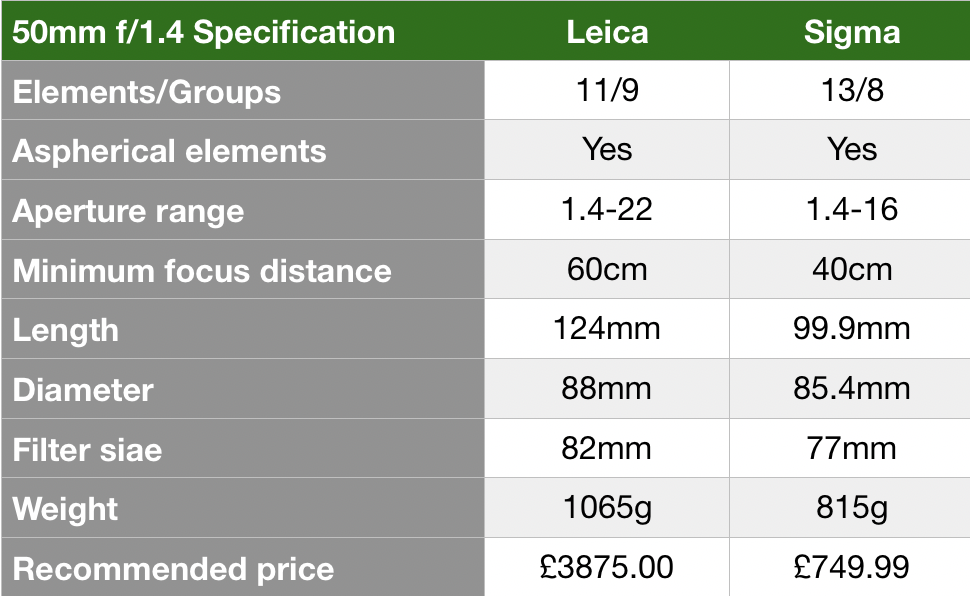
Task: Select the 82mm Leica filter cell
Action: point(607,449)
